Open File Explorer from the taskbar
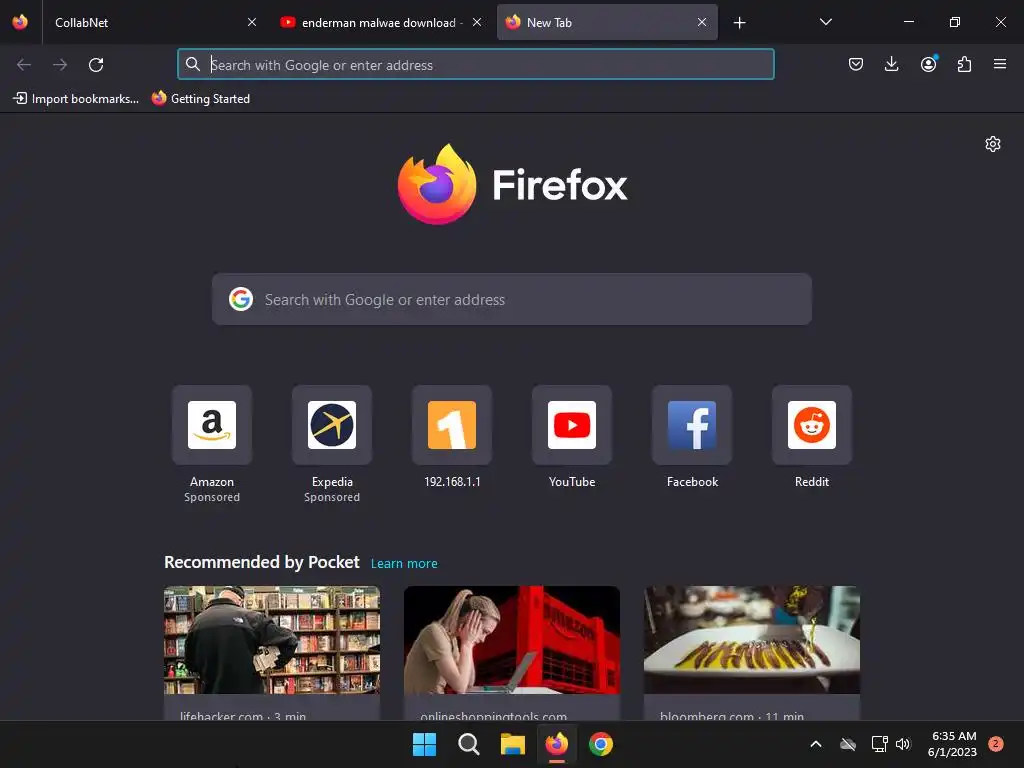The height and width of the screenshot is (768, 1024). point(513,744)
